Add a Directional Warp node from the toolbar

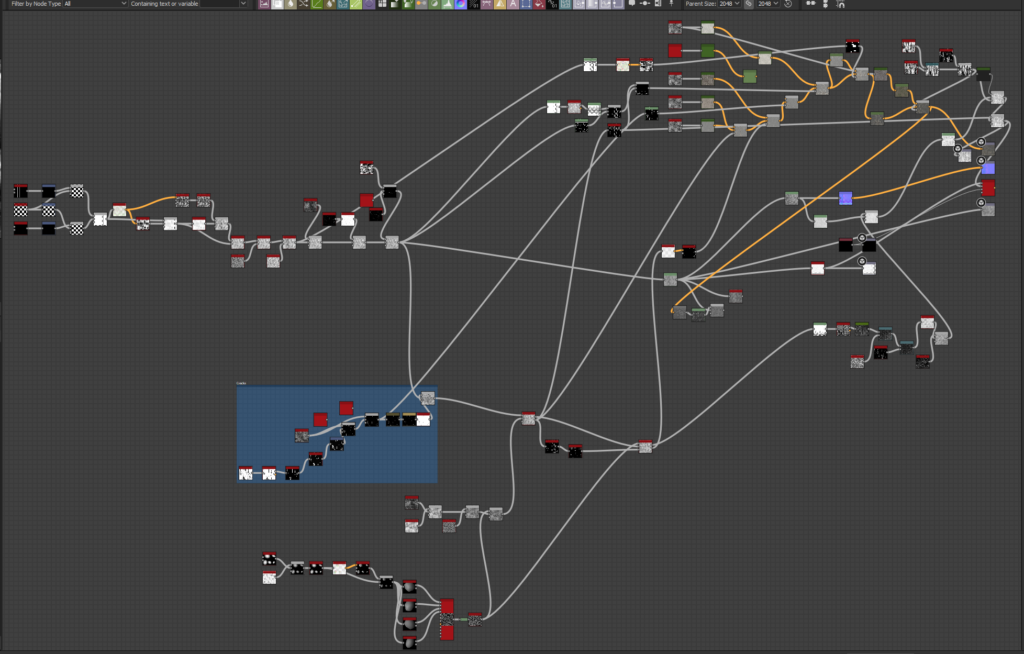tap(343, 4)
